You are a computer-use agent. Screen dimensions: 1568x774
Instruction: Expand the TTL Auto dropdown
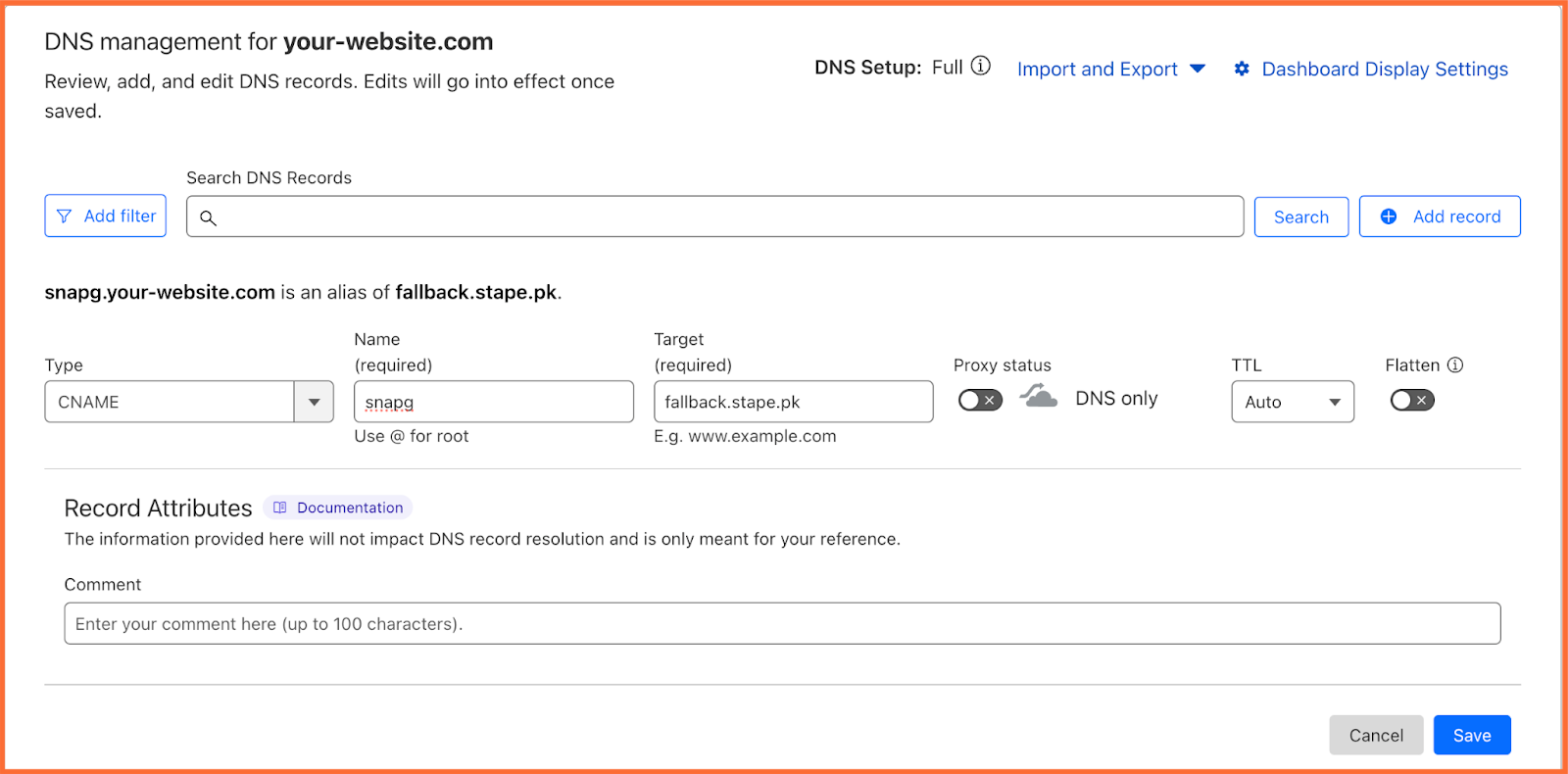pyautogui.click(x=1292, y=402)
